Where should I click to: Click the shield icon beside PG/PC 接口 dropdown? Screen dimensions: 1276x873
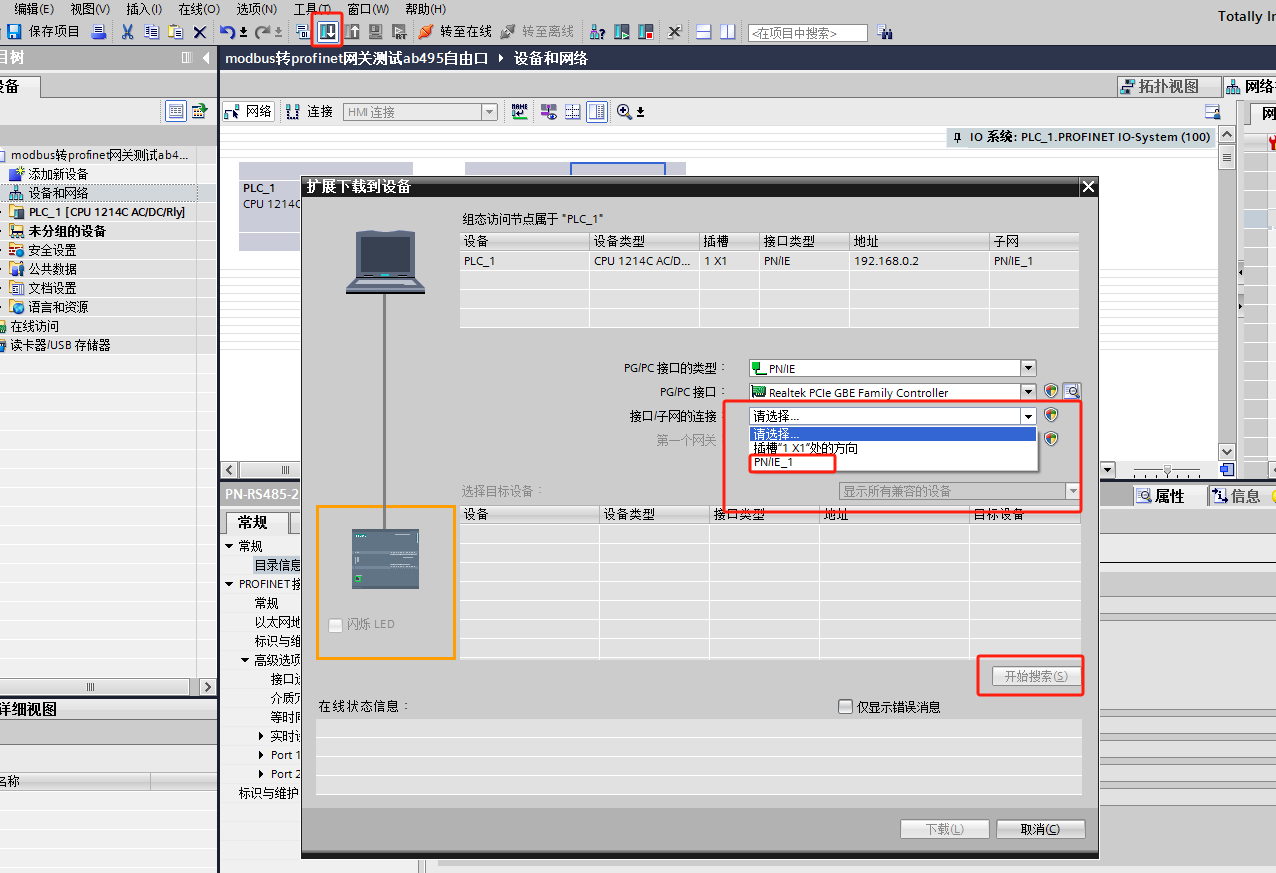point(1051,392)
